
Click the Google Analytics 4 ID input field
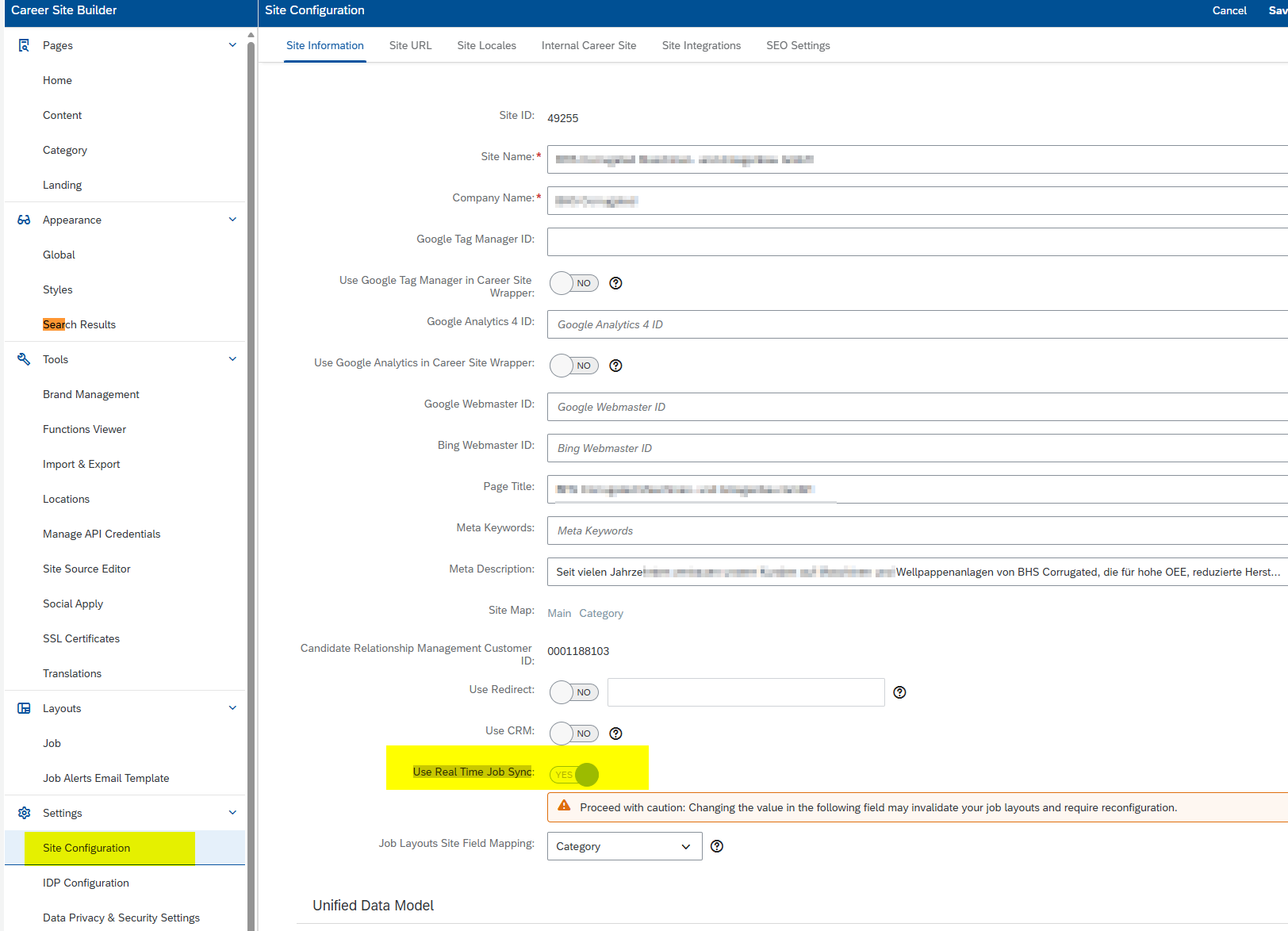tap(916, 324)
